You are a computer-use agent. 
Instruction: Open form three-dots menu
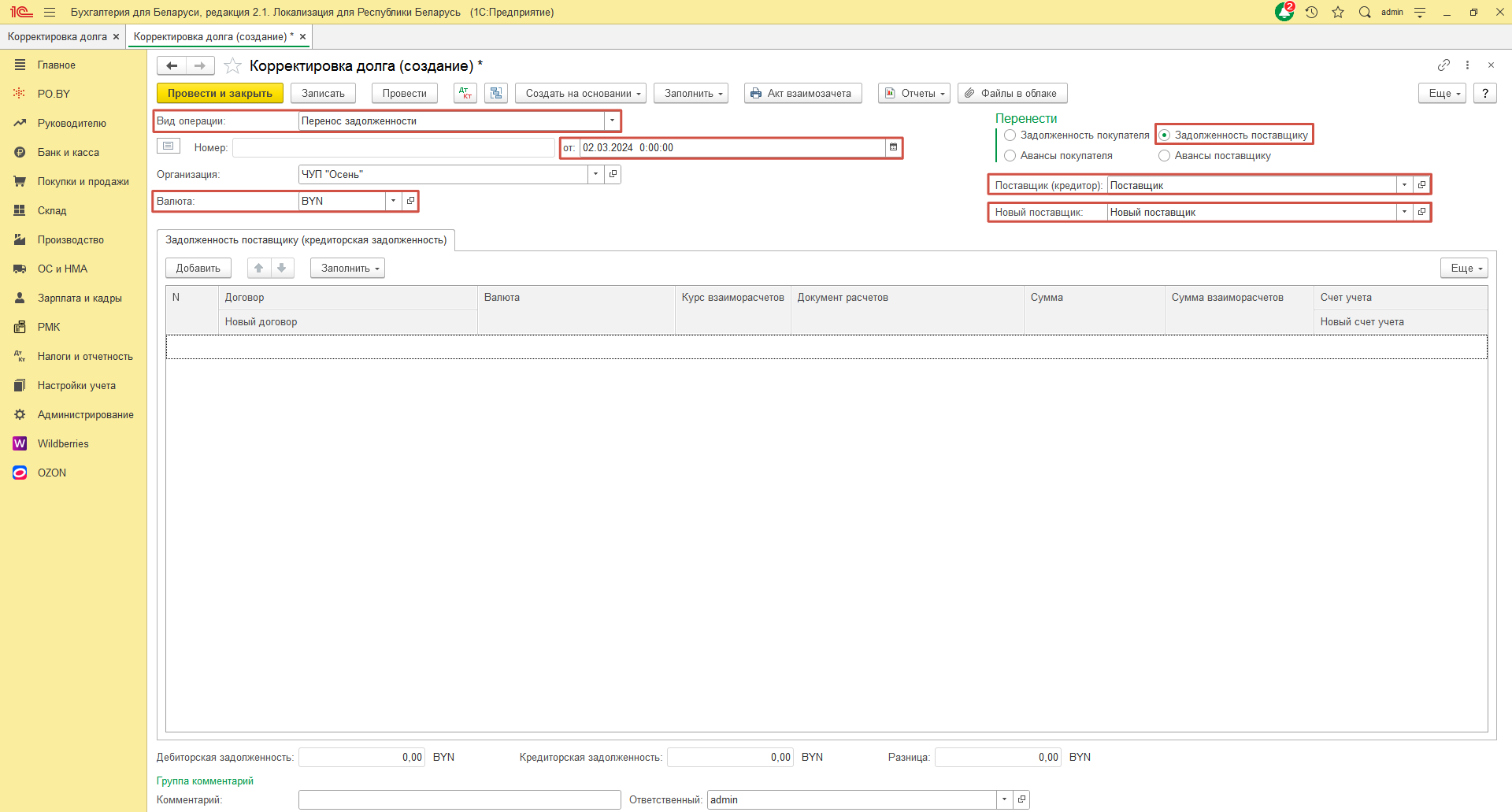(1467, 65)
